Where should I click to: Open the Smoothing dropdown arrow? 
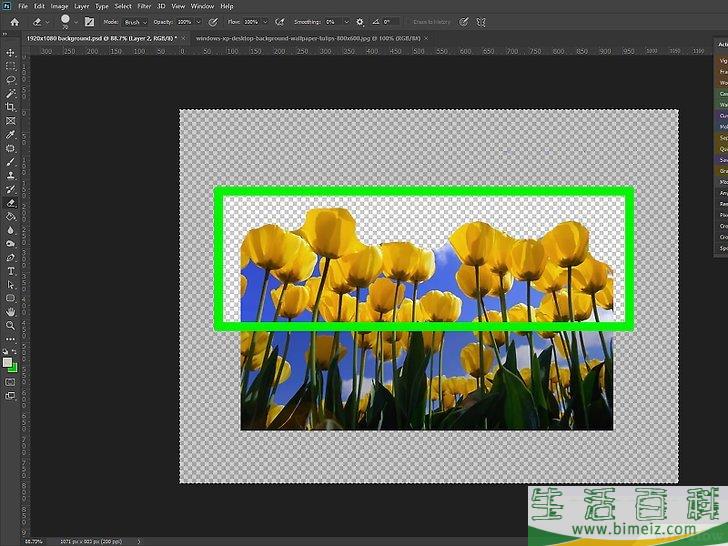(346, 22)
